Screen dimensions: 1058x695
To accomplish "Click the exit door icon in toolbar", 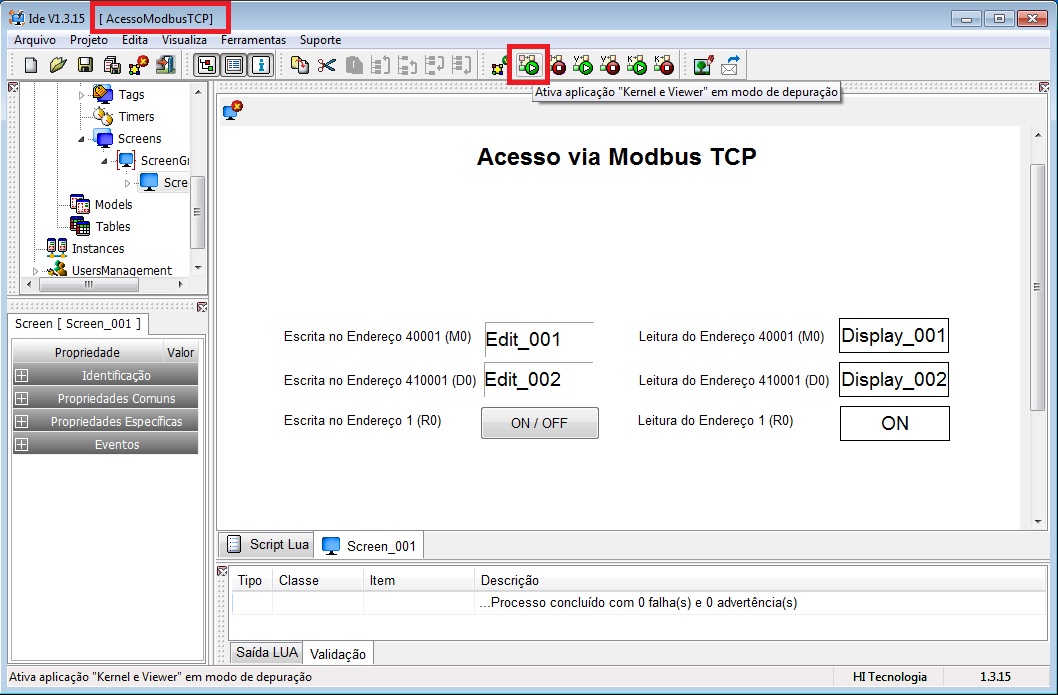I will [x=165, y=65].
